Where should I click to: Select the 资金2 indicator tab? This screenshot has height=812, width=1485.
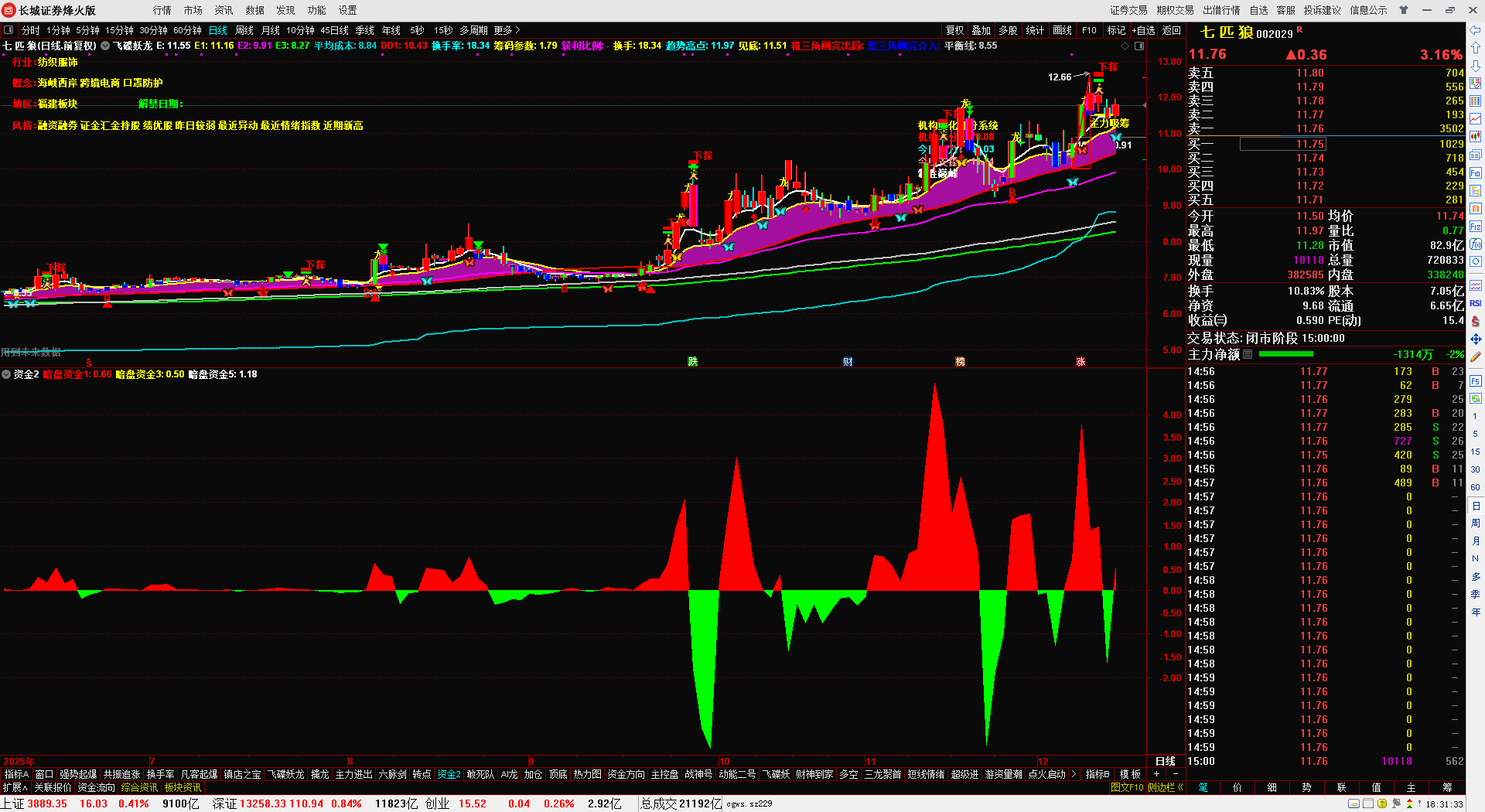449,774
